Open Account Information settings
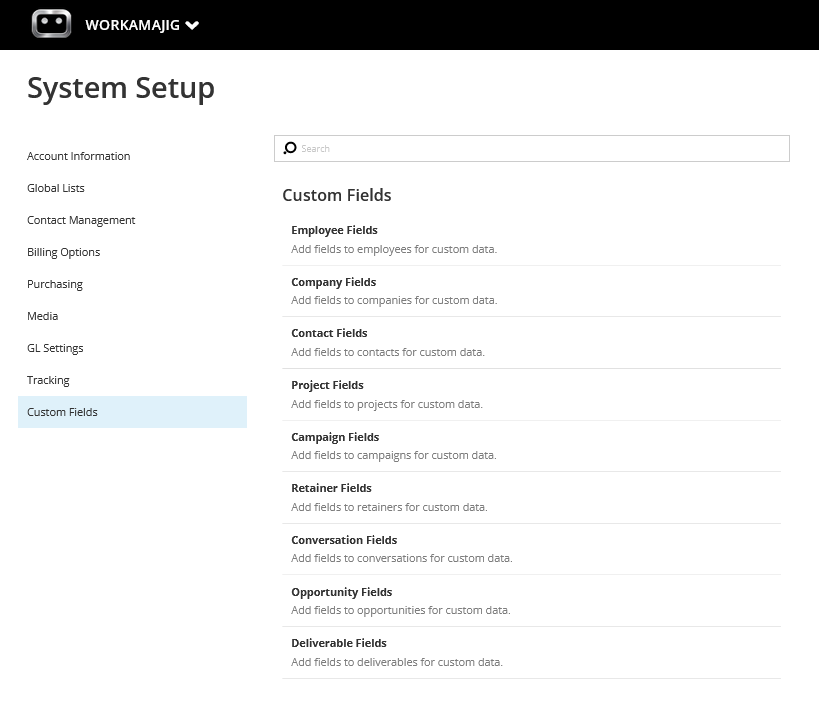The width and height of the screenshot is (819, 704). pos(78,156)
